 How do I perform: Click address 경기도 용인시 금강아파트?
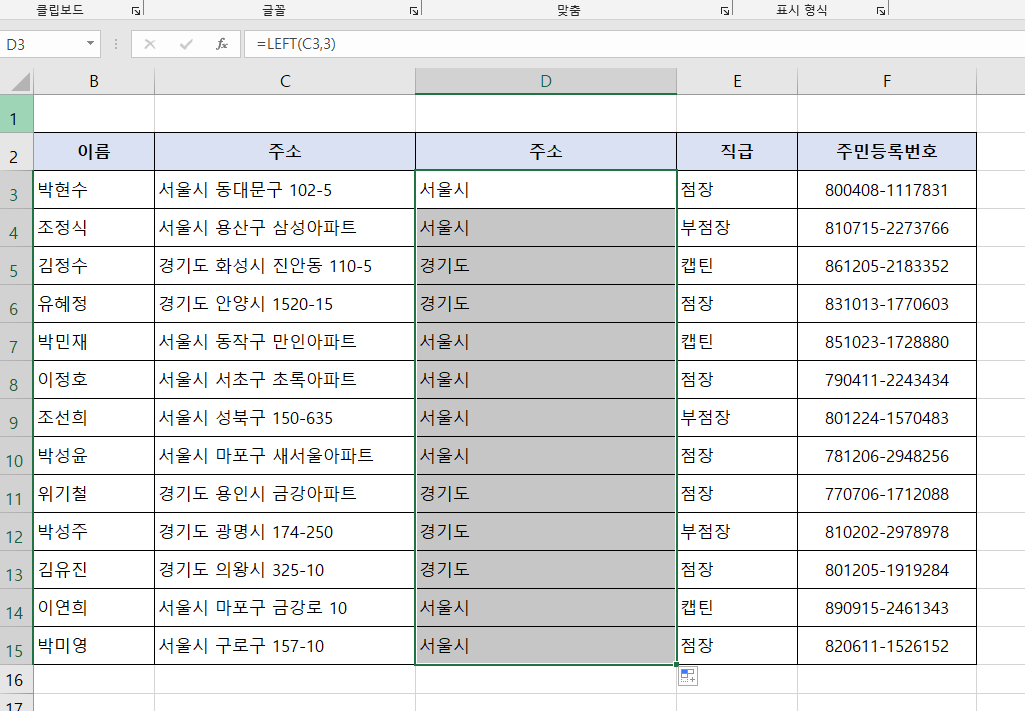(x=285, y=494)
